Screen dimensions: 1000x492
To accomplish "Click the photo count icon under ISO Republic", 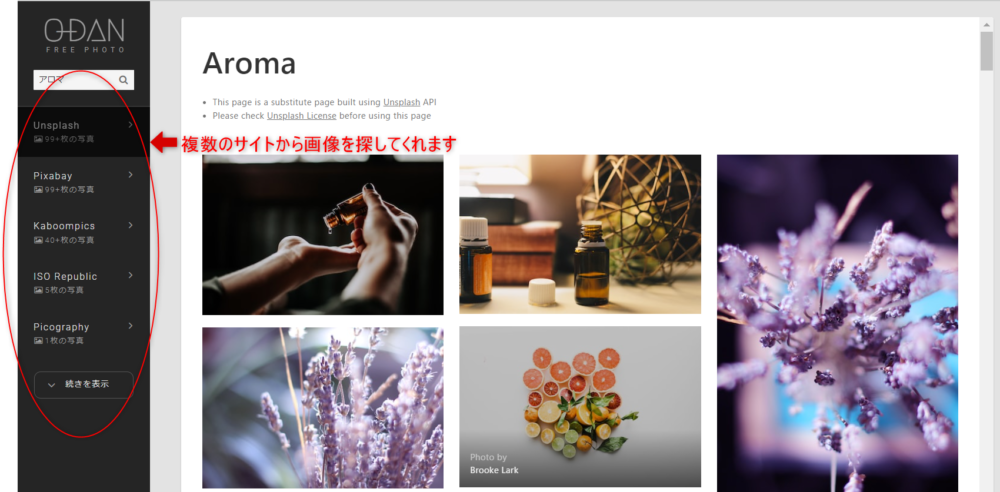I will point(38,290).
